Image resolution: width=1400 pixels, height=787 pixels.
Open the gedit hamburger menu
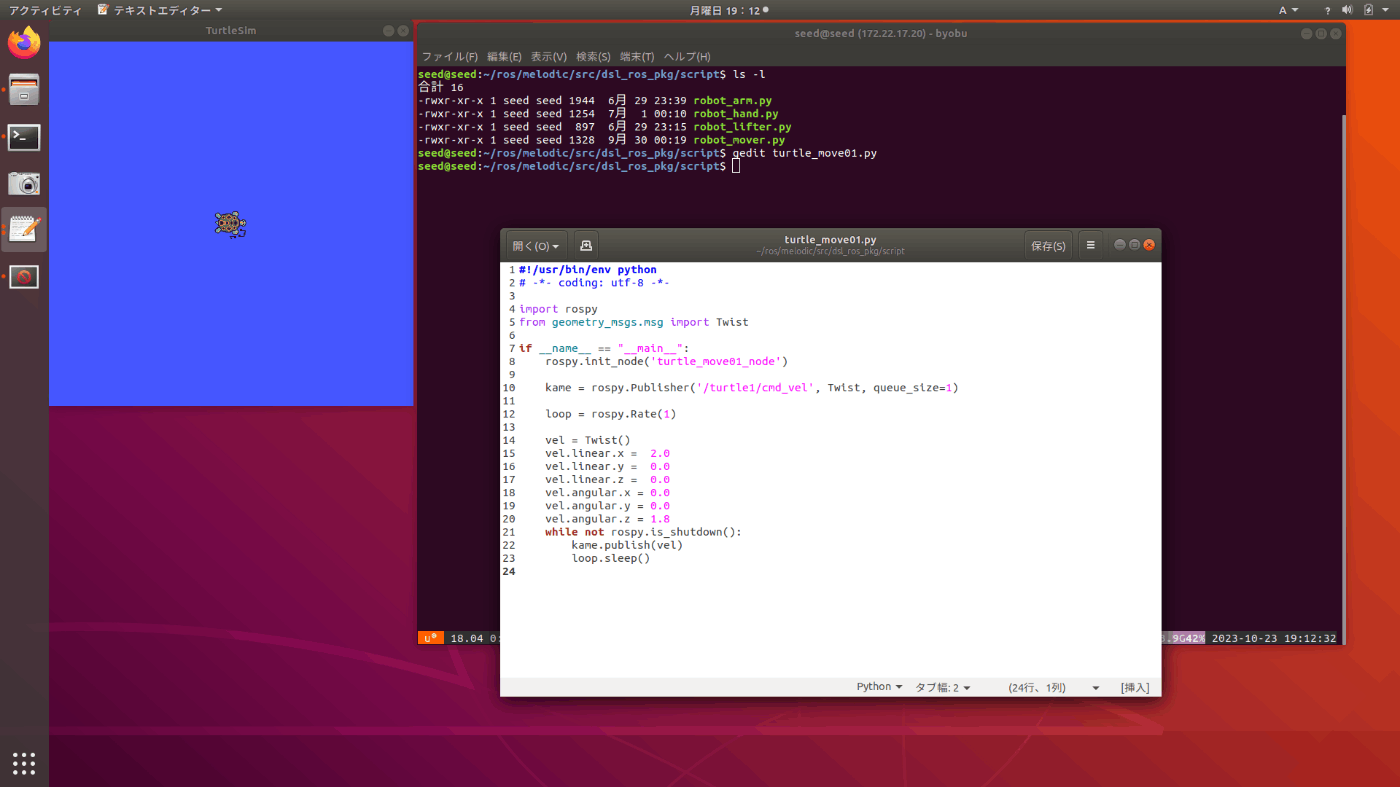point(1091,245)
